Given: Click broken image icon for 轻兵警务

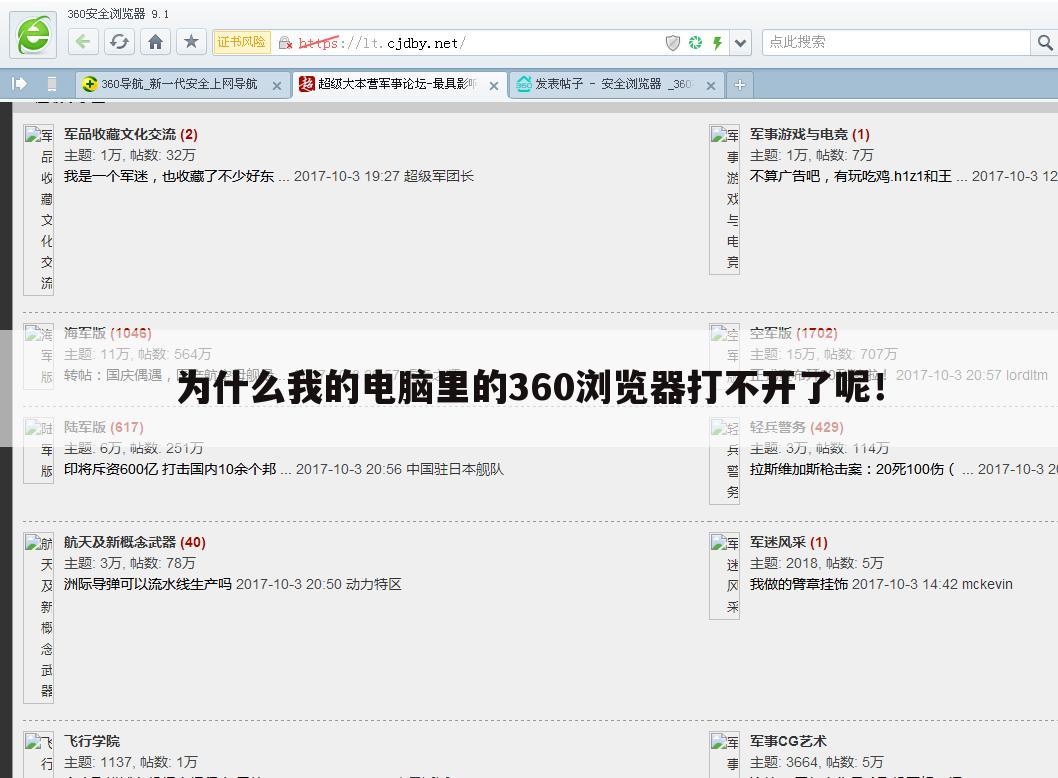Looking at the screenshot, I should pos(725,461).
